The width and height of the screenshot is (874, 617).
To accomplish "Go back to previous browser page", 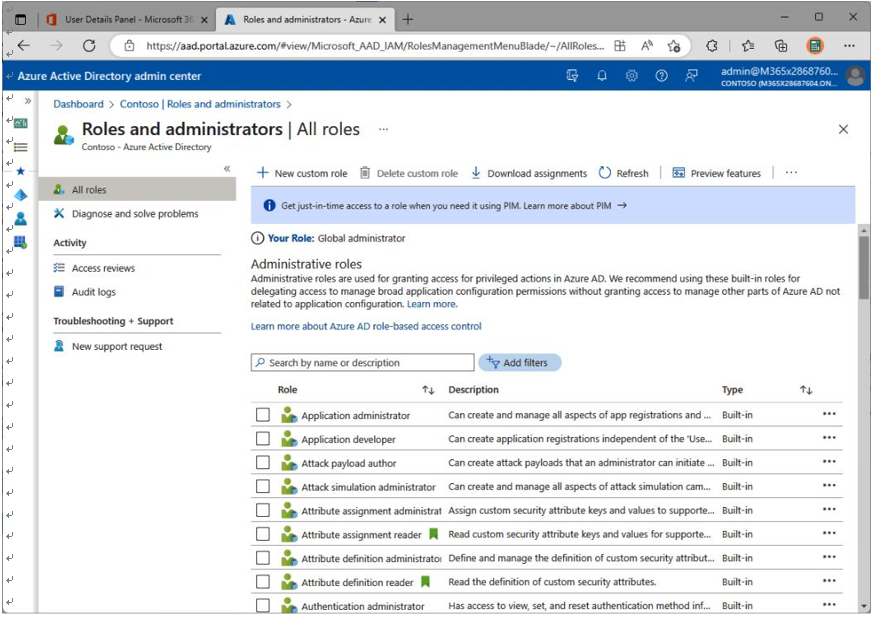I will (24, 46).
